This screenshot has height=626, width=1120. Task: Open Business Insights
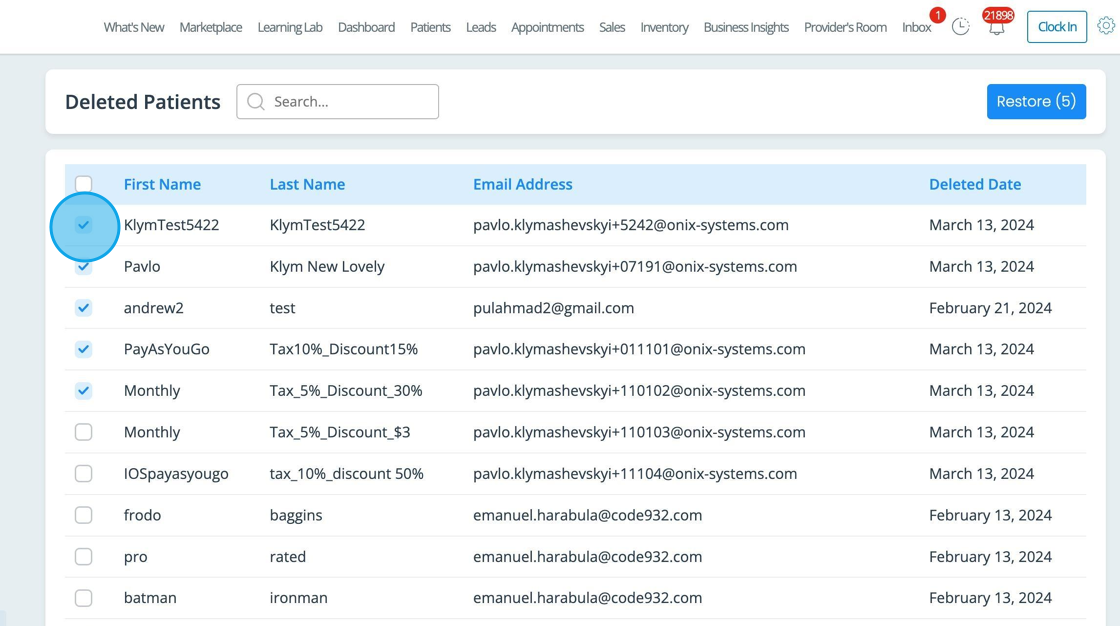746,27
